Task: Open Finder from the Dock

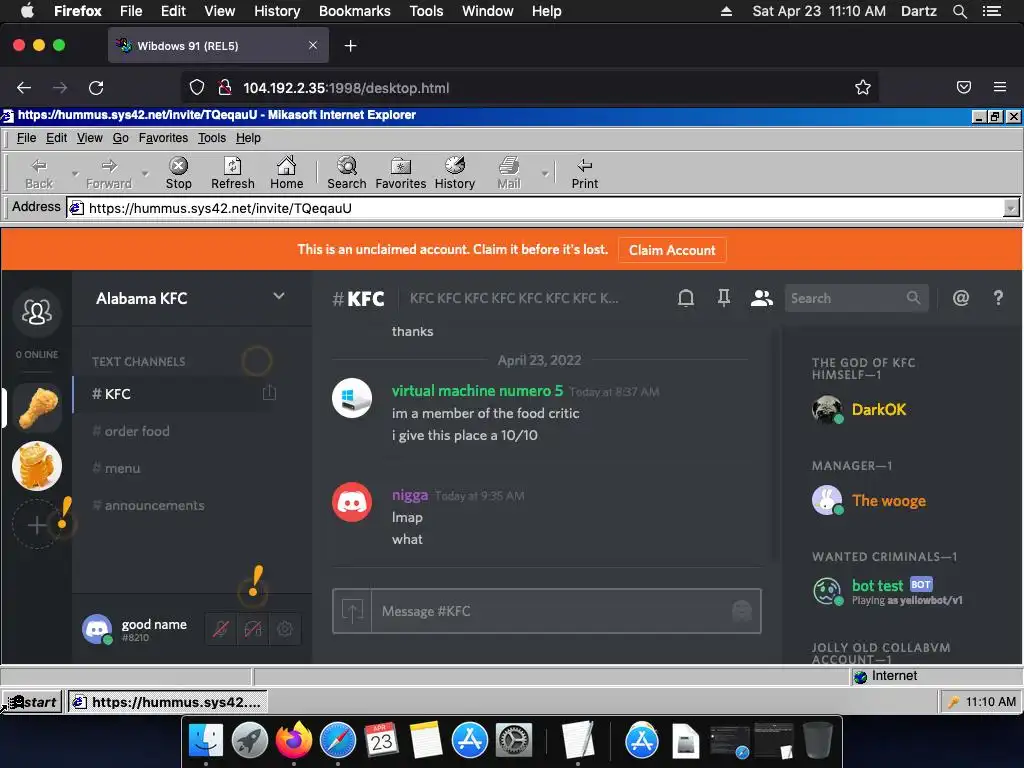Action: point(206,741)
